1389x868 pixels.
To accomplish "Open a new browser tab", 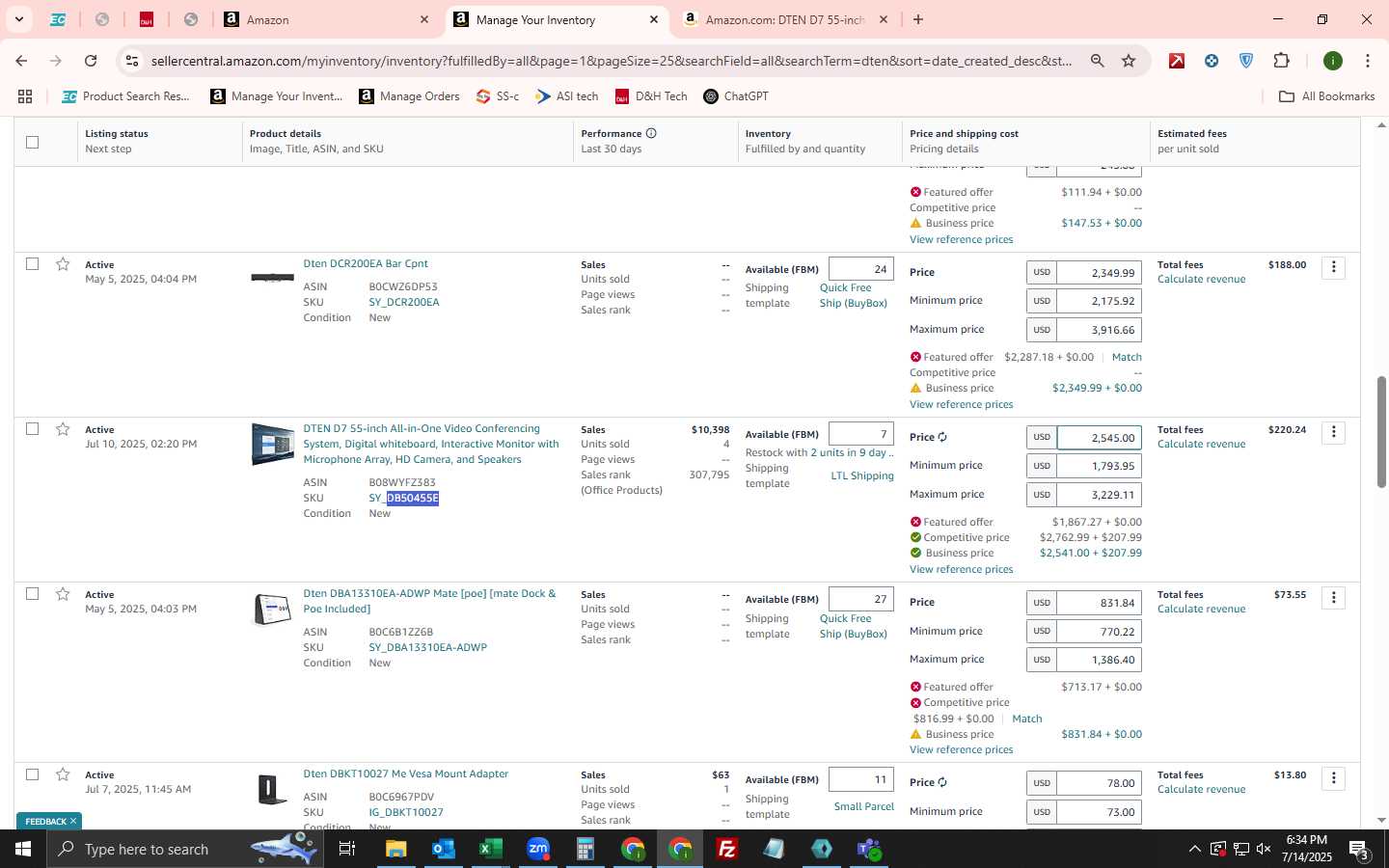I will pyautogui.click(x=917, y=19).
